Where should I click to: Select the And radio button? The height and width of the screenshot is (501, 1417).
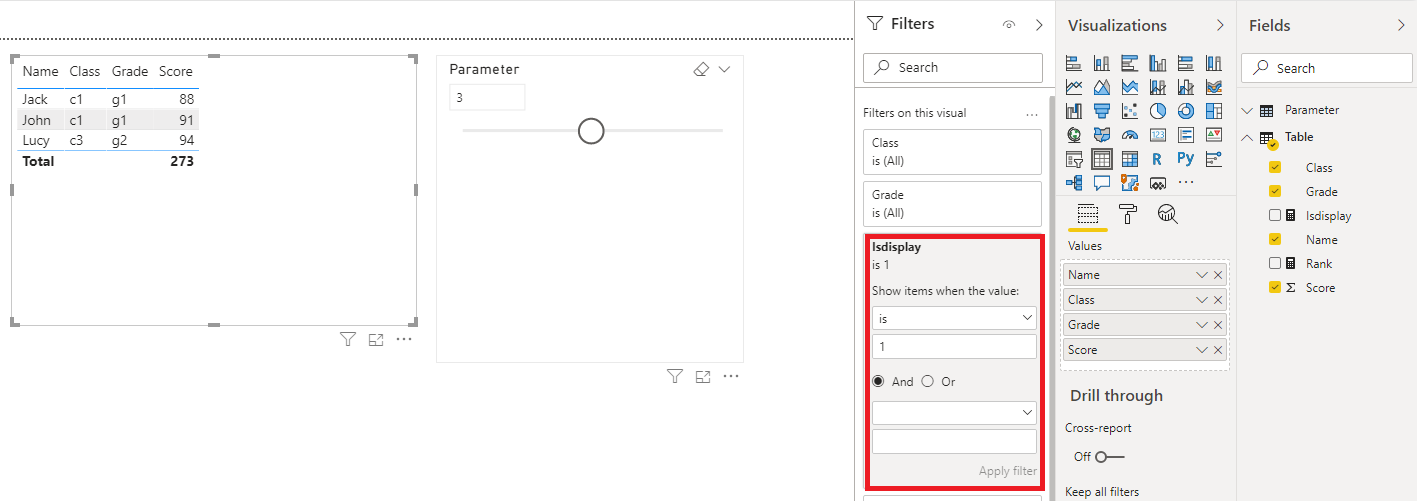point(879,381)
